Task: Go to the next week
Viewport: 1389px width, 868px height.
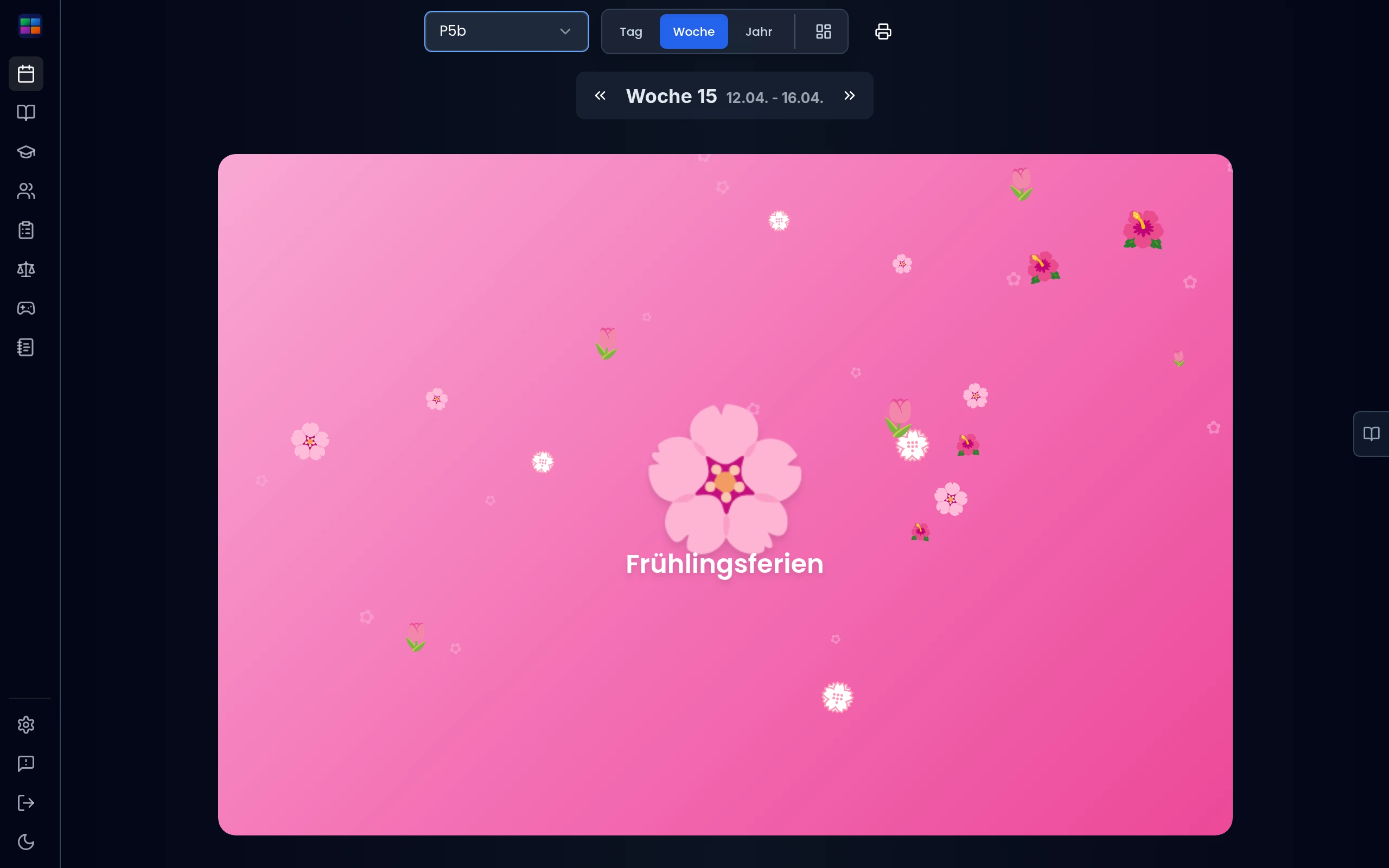Action: [850, 95]
